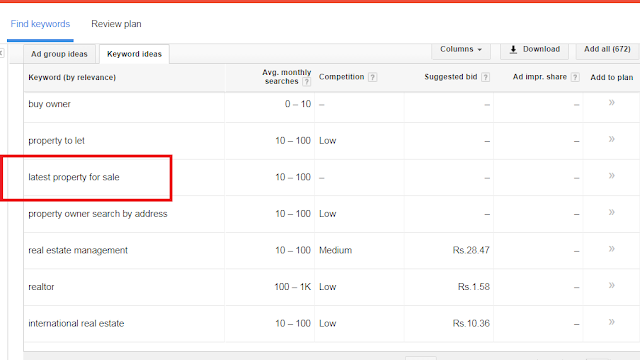The height and width of the screenshot is (360, 640).
Task: Add 'buy owner' keyword to plan
Action: pos(611,102)
